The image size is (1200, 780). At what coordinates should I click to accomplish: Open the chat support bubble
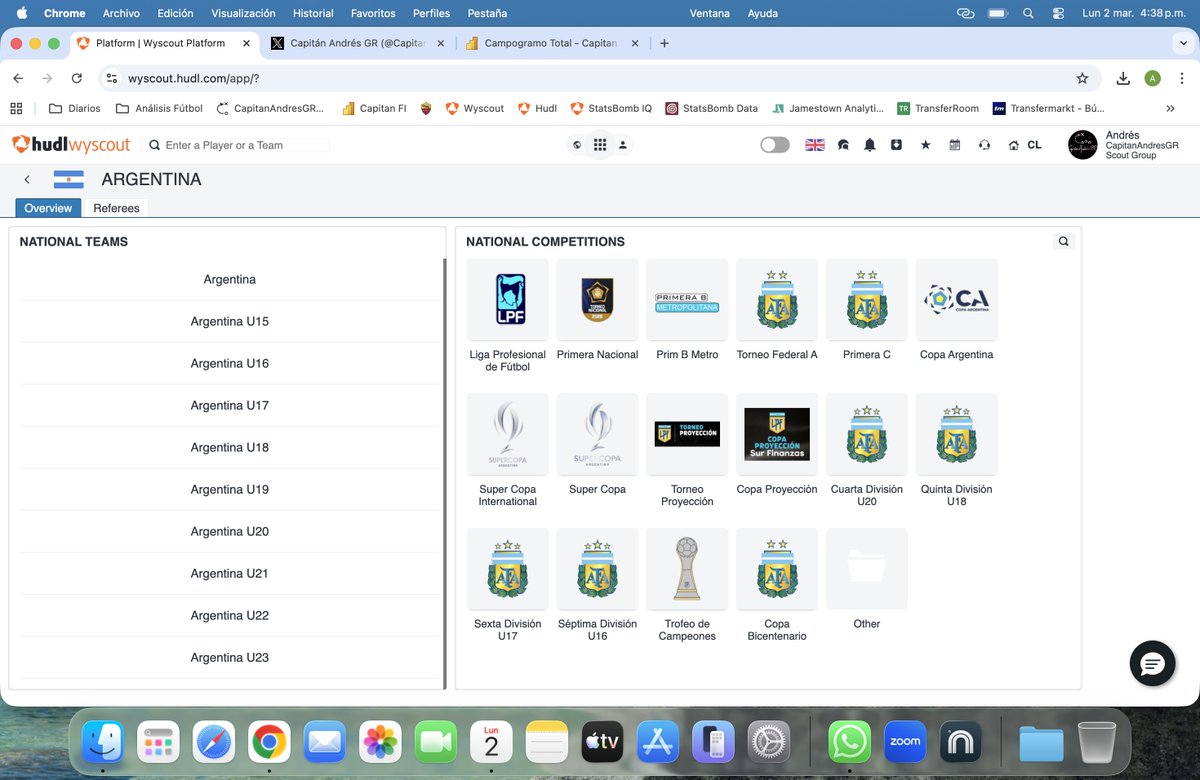click(x=1152, y=664)
